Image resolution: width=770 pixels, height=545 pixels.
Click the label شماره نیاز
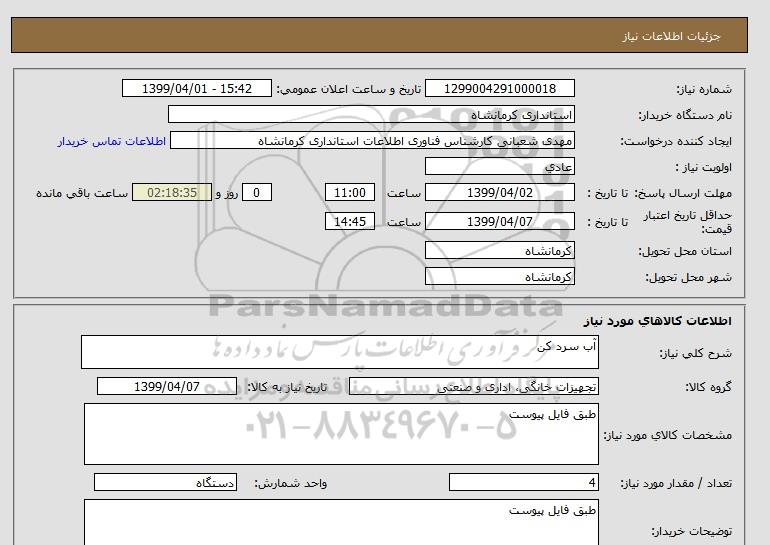coord(704,89)
